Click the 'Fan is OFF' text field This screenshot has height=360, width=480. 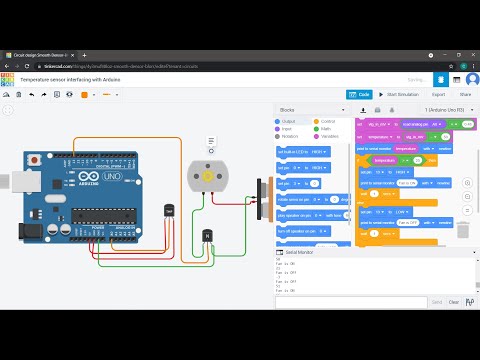[408, 223]
